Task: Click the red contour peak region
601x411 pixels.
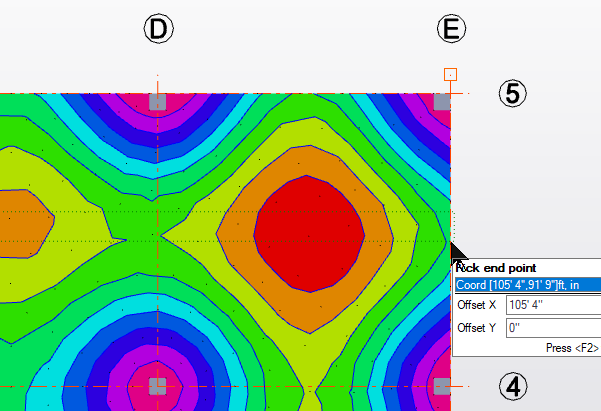Action: [x=309, y=234]
